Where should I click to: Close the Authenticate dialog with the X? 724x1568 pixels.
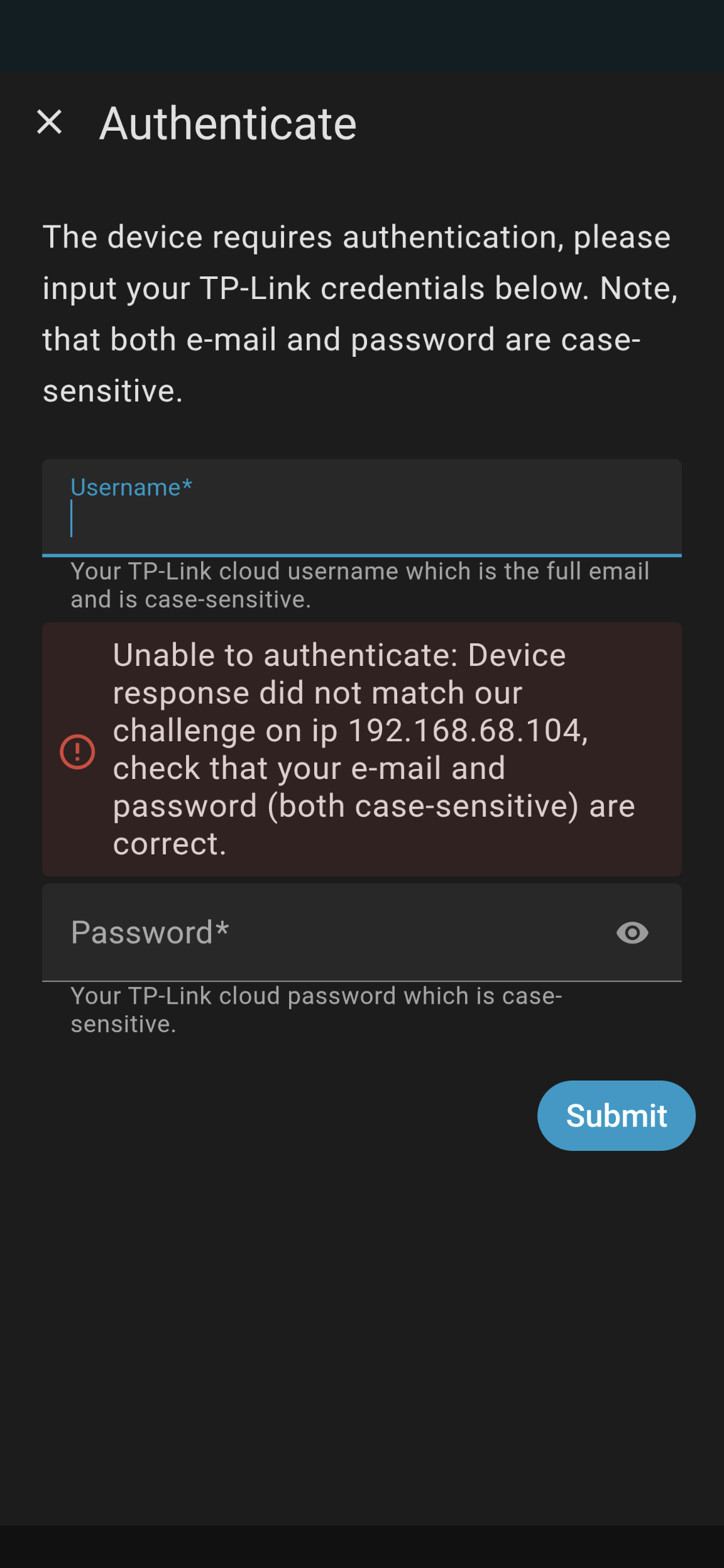(x=50, y=122)
